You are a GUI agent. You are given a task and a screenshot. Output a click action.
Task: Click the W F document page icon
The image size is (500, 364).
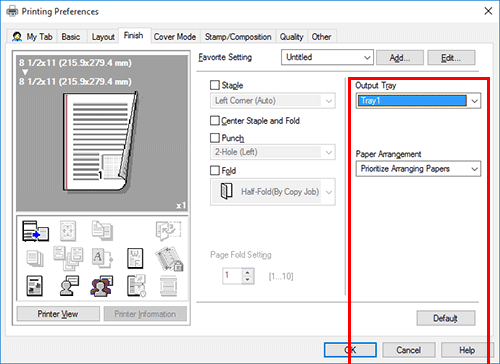(135, 258)
